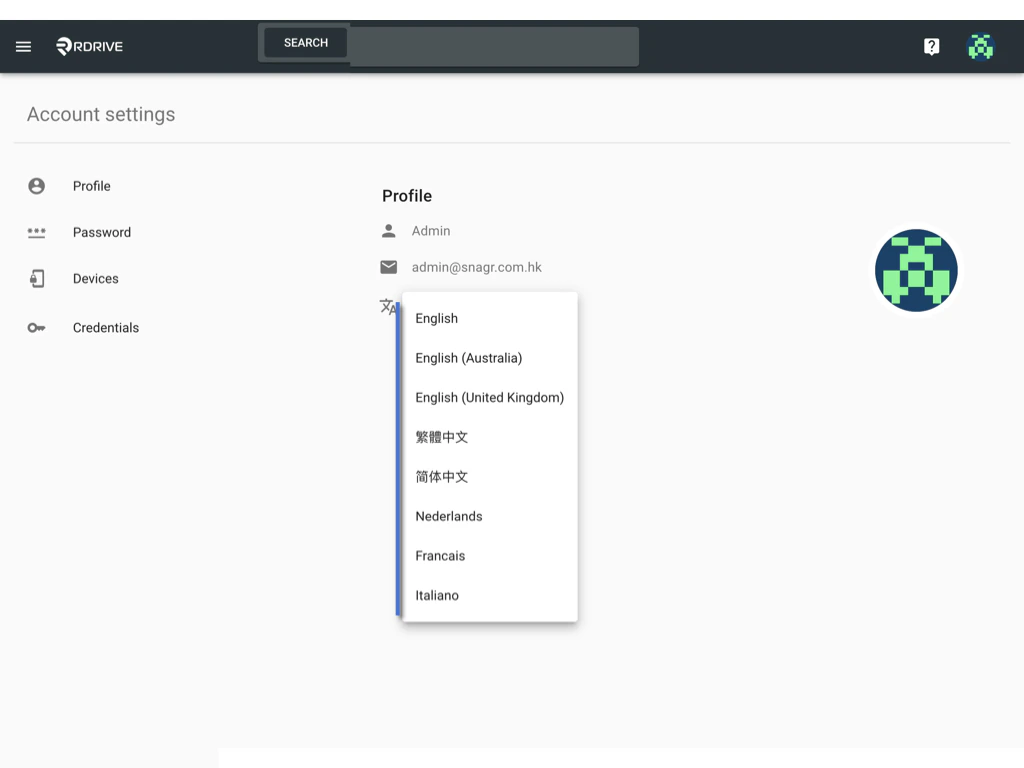Open the Password settings section
Viewport: 1024px width, 768px height.
click(x=102, y=232)
